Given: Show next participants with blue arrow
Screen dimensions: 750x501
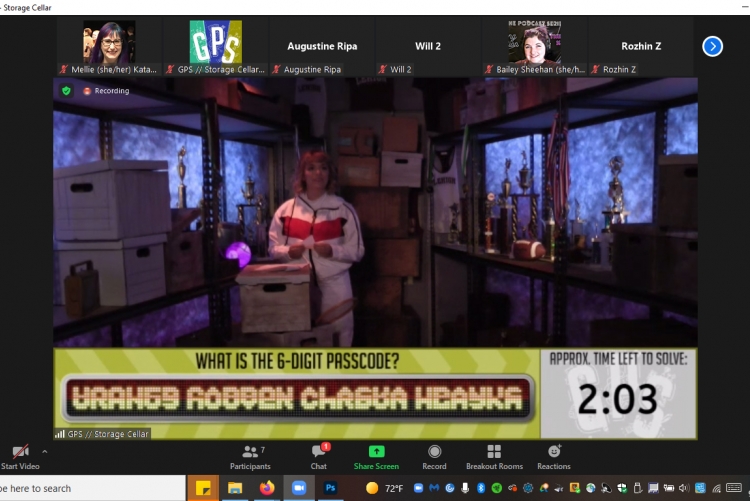Looking at the screenshot, I should click(x=712, y=46).
